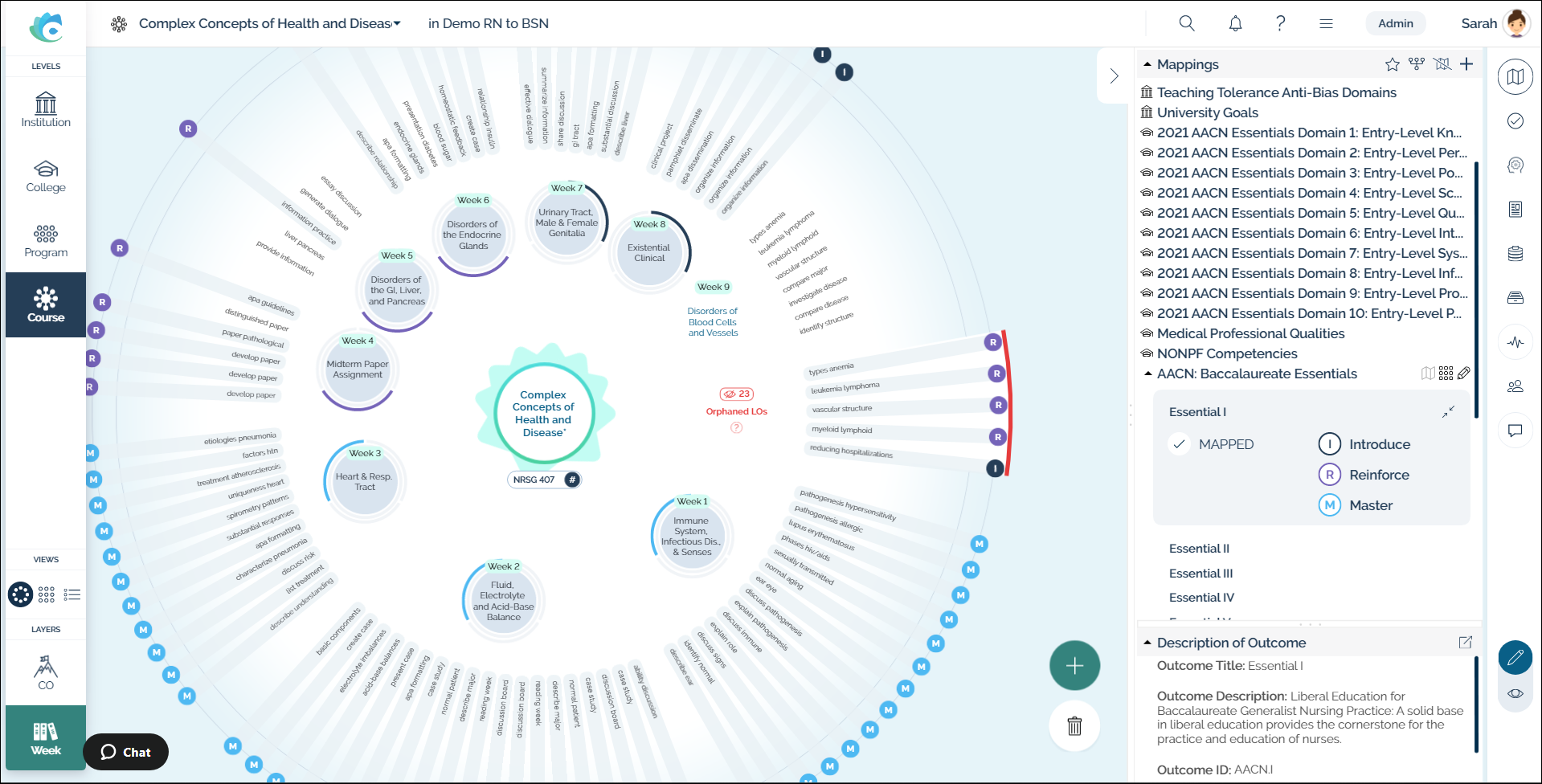Open Medical Professional Qualities mapping
Screen dimensions: 1542x784
point(1250,333)
